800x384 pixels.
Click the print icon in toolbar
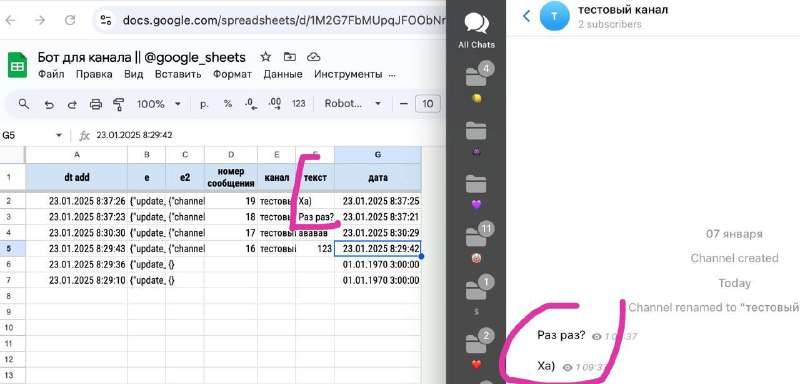click(x=95, y=105)
